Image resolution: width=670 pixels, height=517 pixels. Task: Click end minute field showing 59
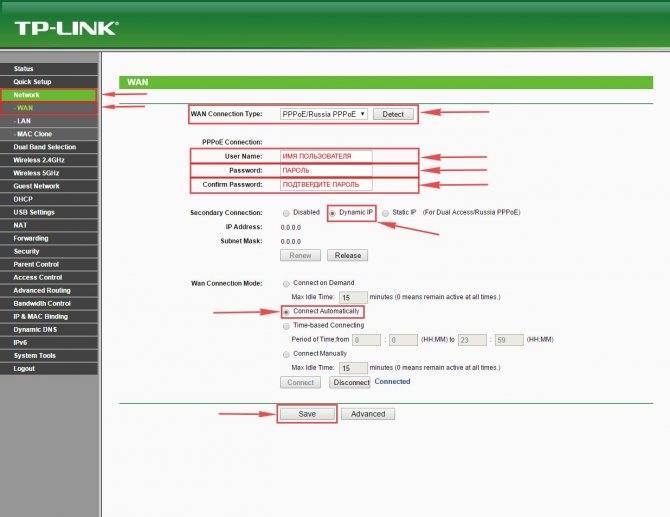pos(509,340)
